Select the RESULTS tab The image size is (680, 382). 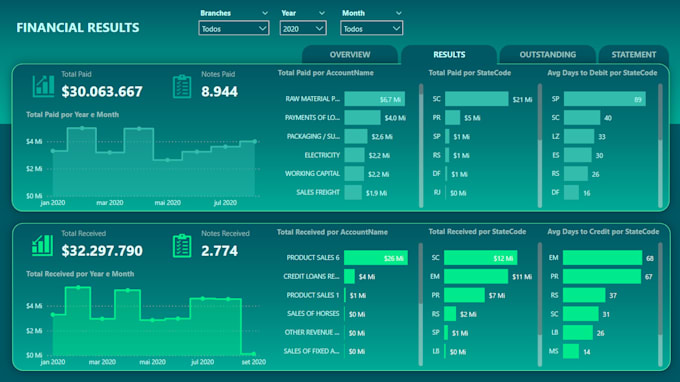coord(449,55)
